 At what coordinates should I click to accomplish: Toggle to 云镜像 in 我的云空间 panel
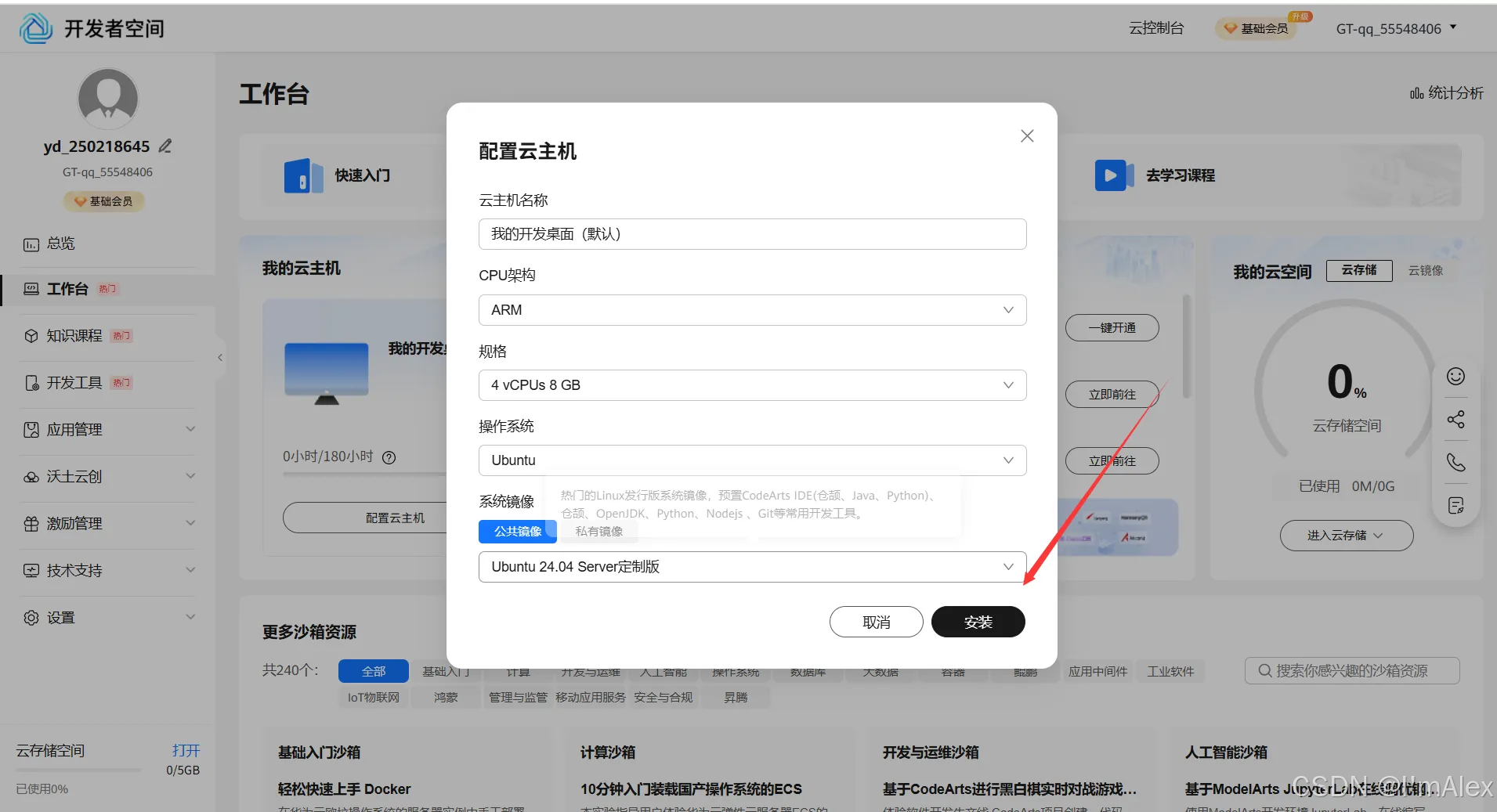coord(1425,270)
